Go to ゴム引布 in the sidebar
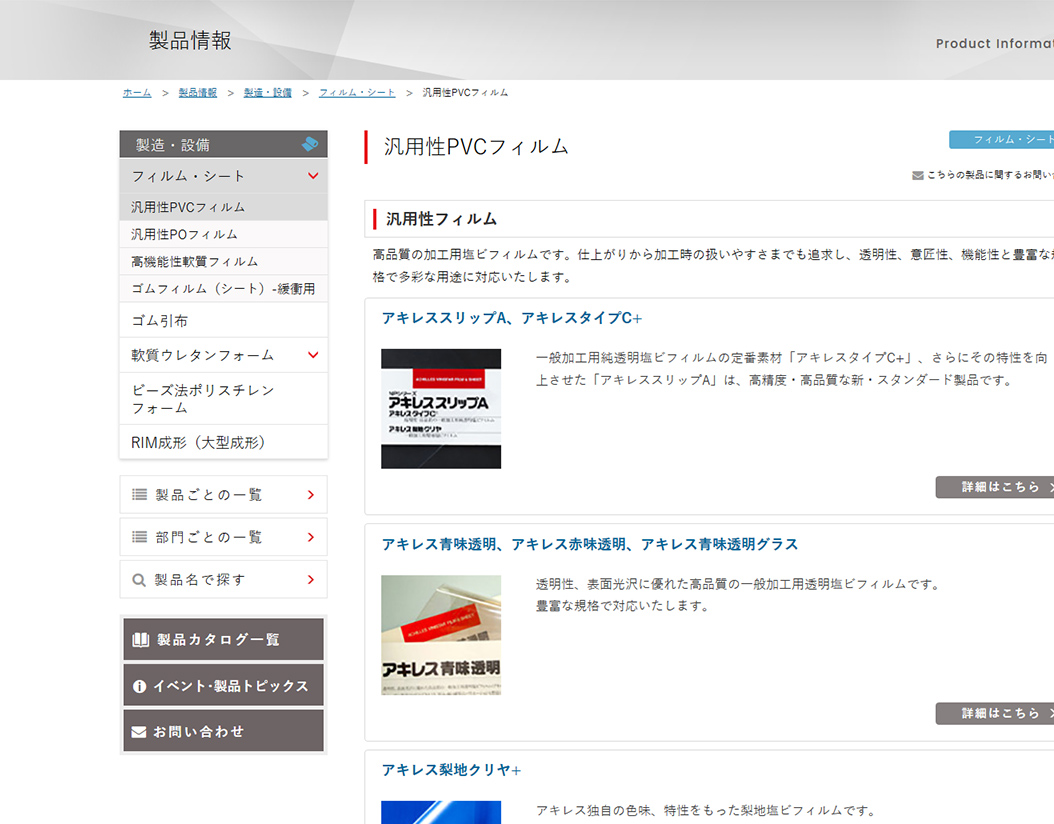Viewport: 1054px width, 824px height. pyautogui.click(x=223, y=321)
